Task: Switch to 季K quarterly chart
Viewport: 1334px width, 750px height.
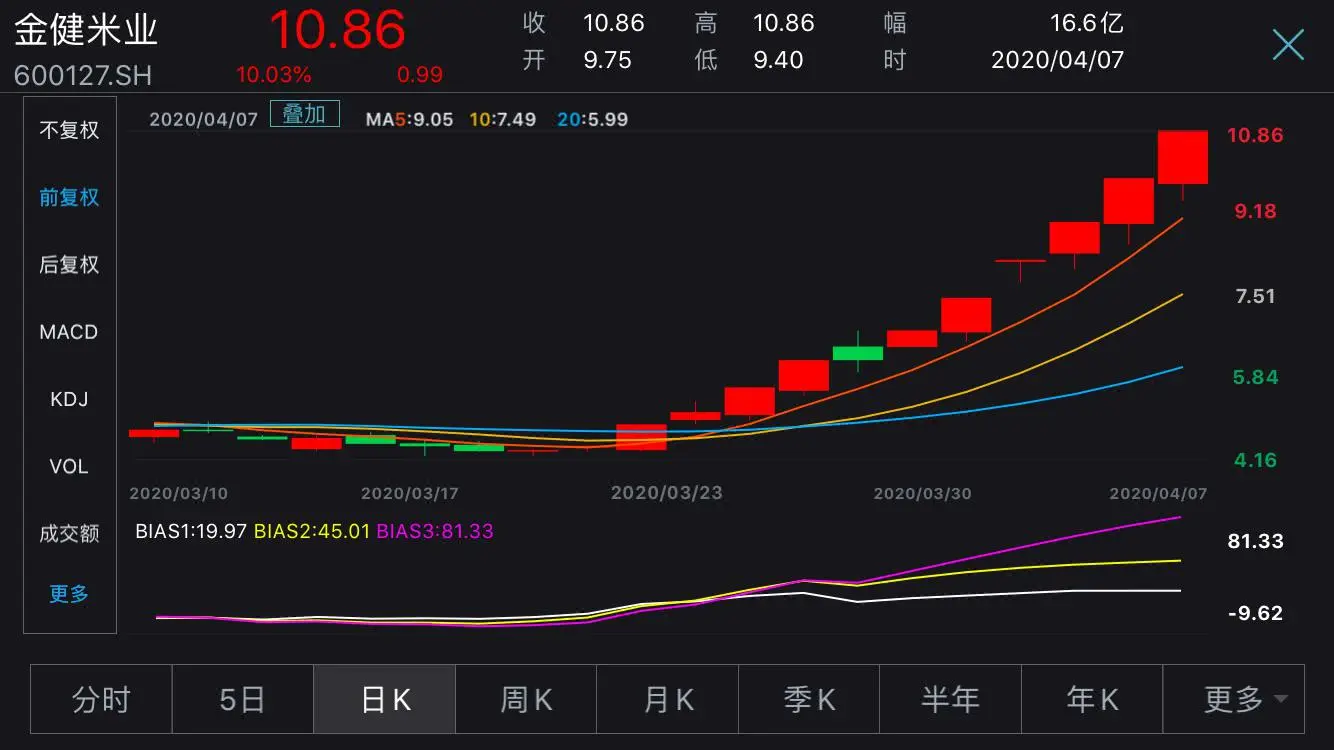Action: pyautogui.click(x=809, y=699)
